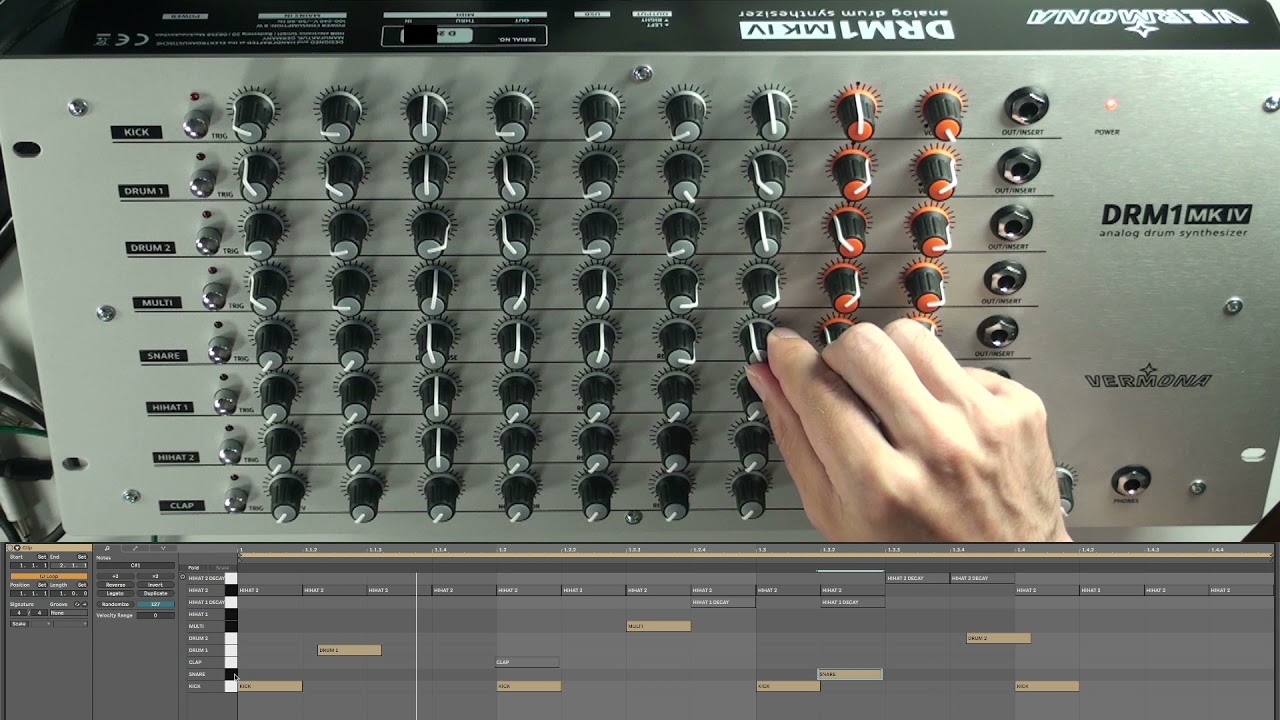The image size is (1280, 720).
Task: Open the MPE expression tab icon
Action: coord(163,548)
